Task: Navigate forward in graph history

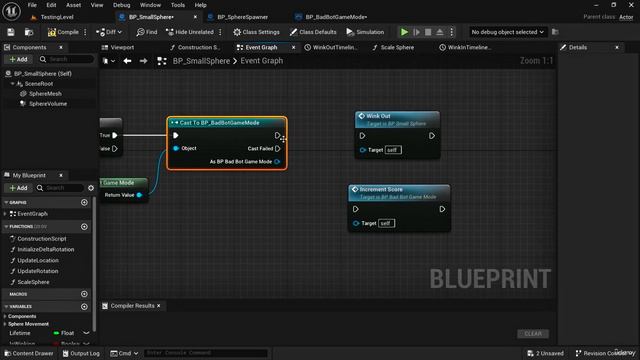Action: [x=143, y=61]
